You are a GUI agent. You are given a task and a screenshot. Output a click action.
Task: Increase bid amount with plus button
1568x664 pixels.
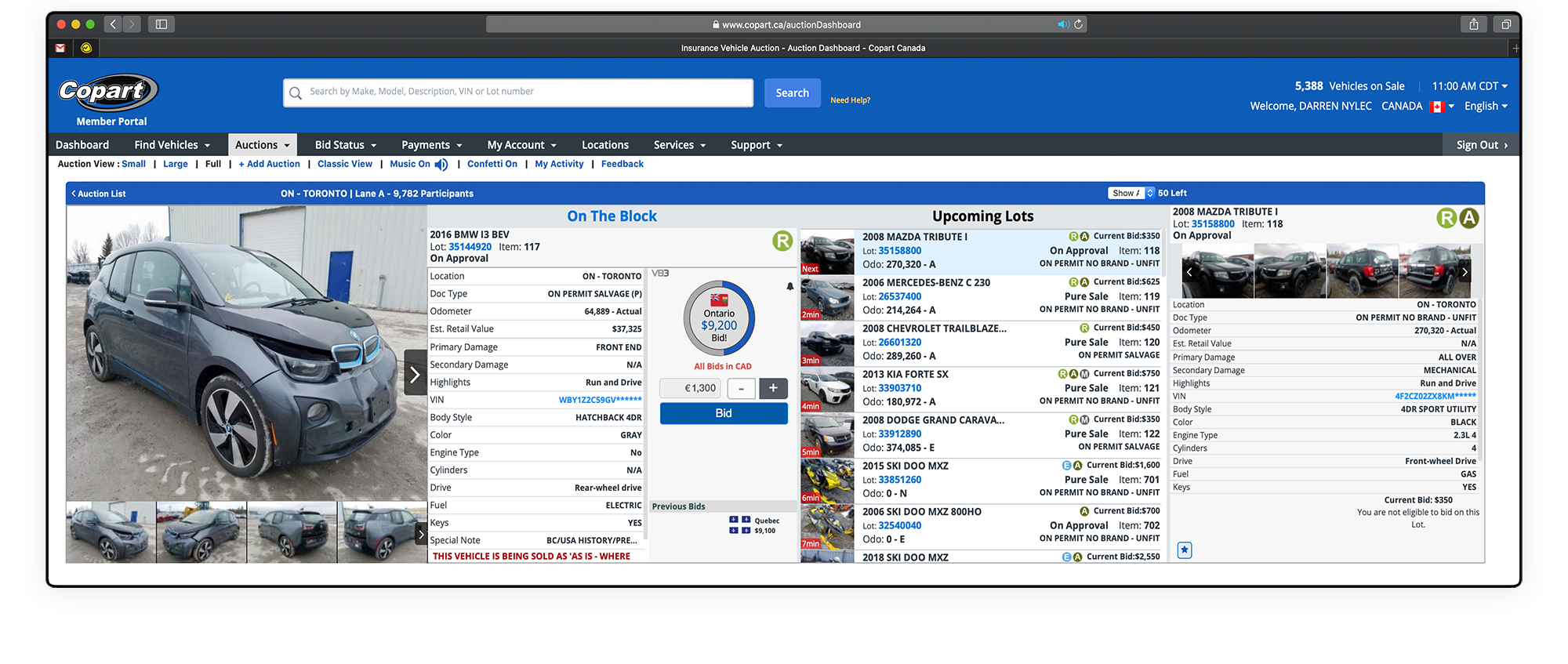coord(773,388)
